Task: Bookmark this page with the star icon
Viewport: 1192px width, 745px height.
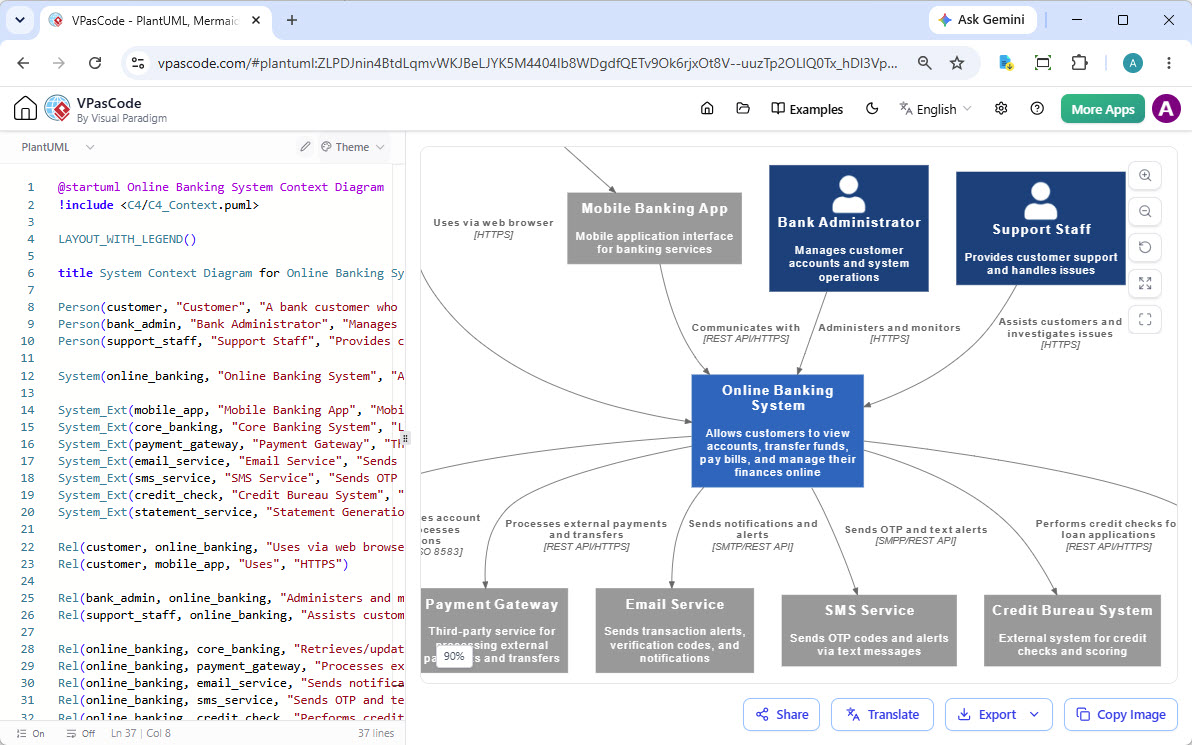Action: (957, 63)
